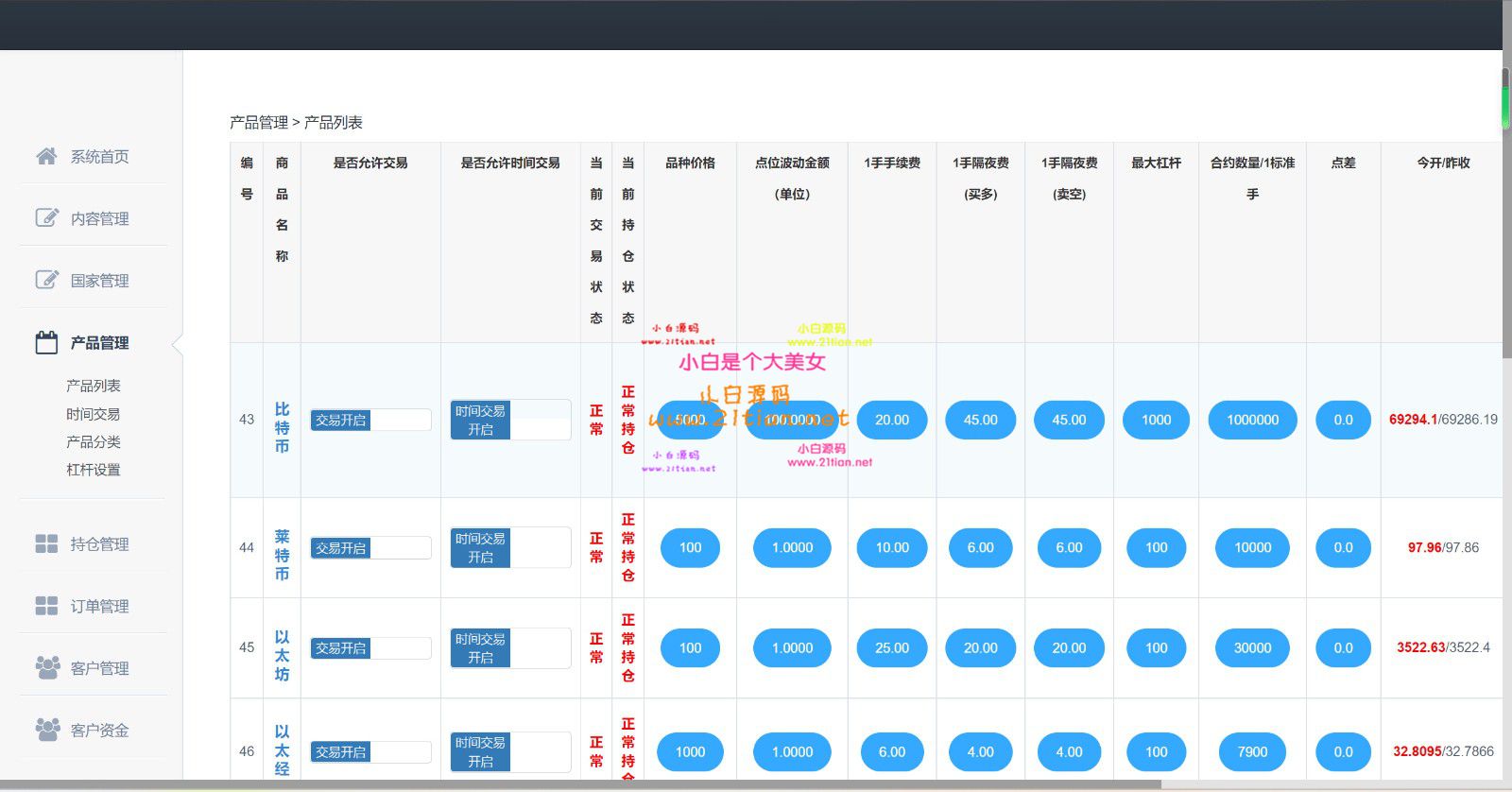This screenshot has width=1512, height=792.
Task: Click 以太坊 handling fee pill 25.00
Action: pos(892,647)
